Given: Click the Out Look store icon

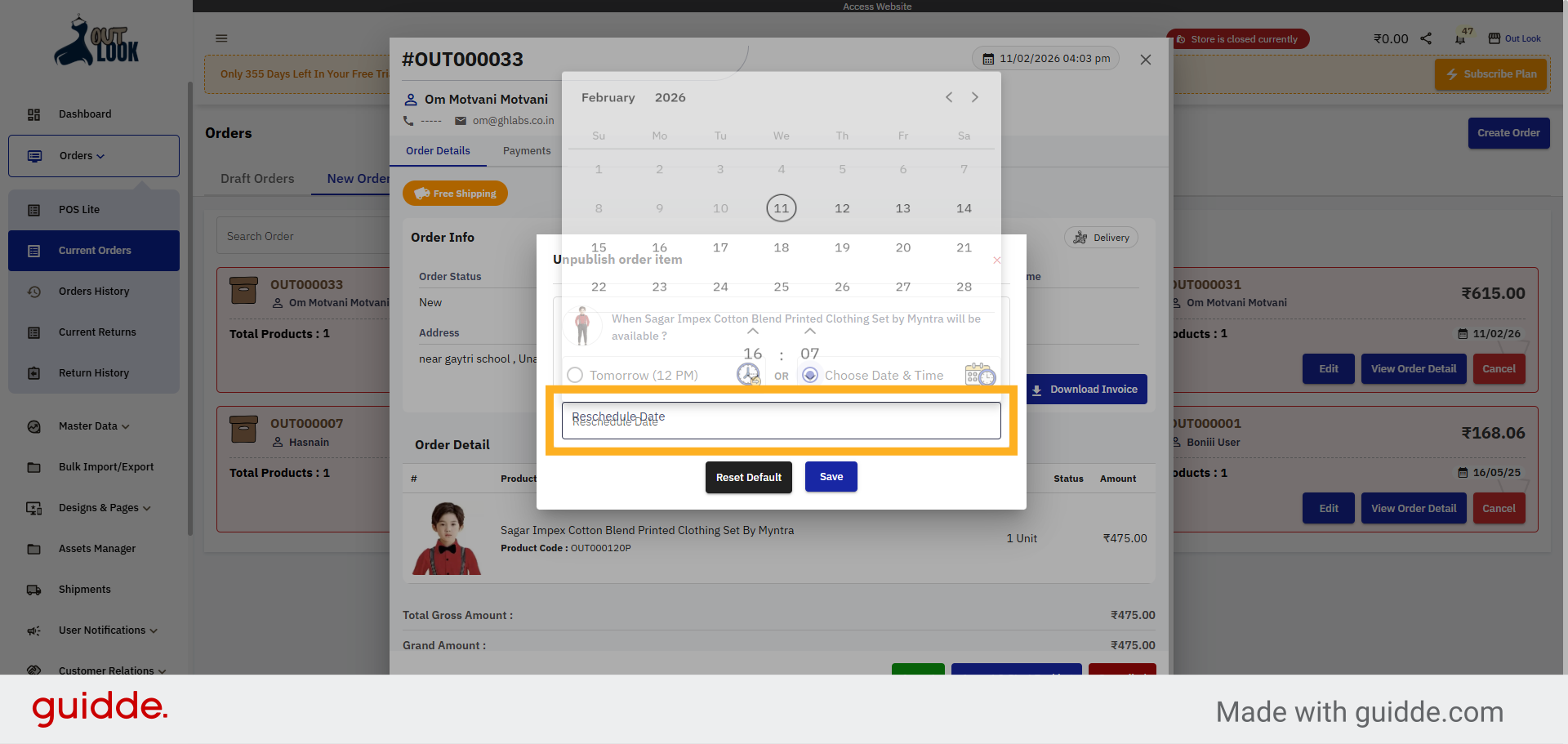Looking at the screenshot, I should click(1494, 38).
